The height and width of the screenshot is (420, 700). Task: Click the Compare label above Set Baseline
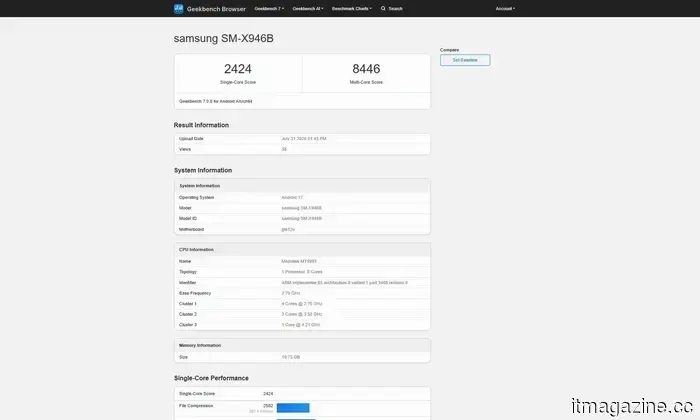[450, 50]
